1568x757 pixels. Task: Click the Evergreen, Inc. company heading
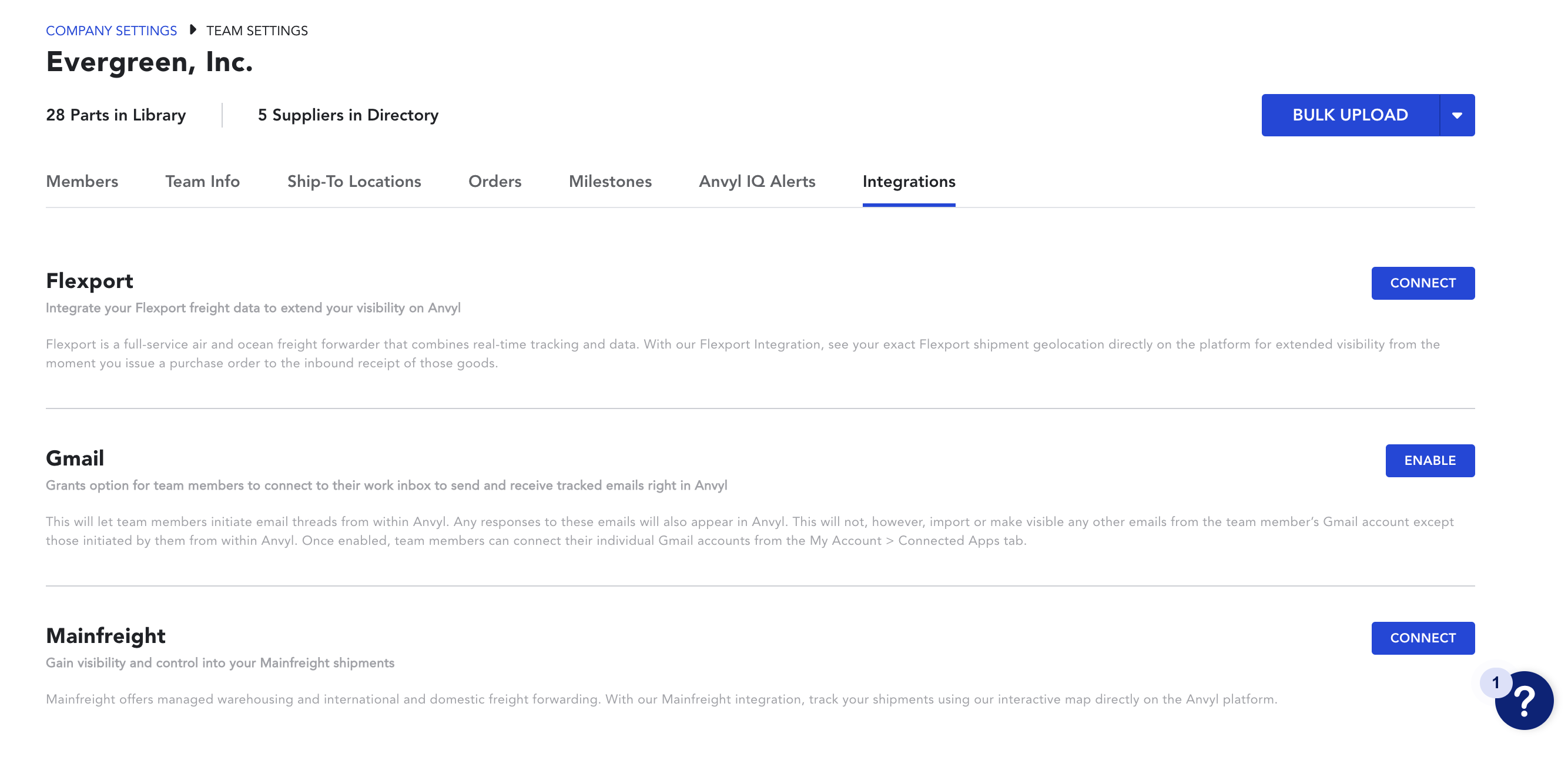click(x=149, y=62)
